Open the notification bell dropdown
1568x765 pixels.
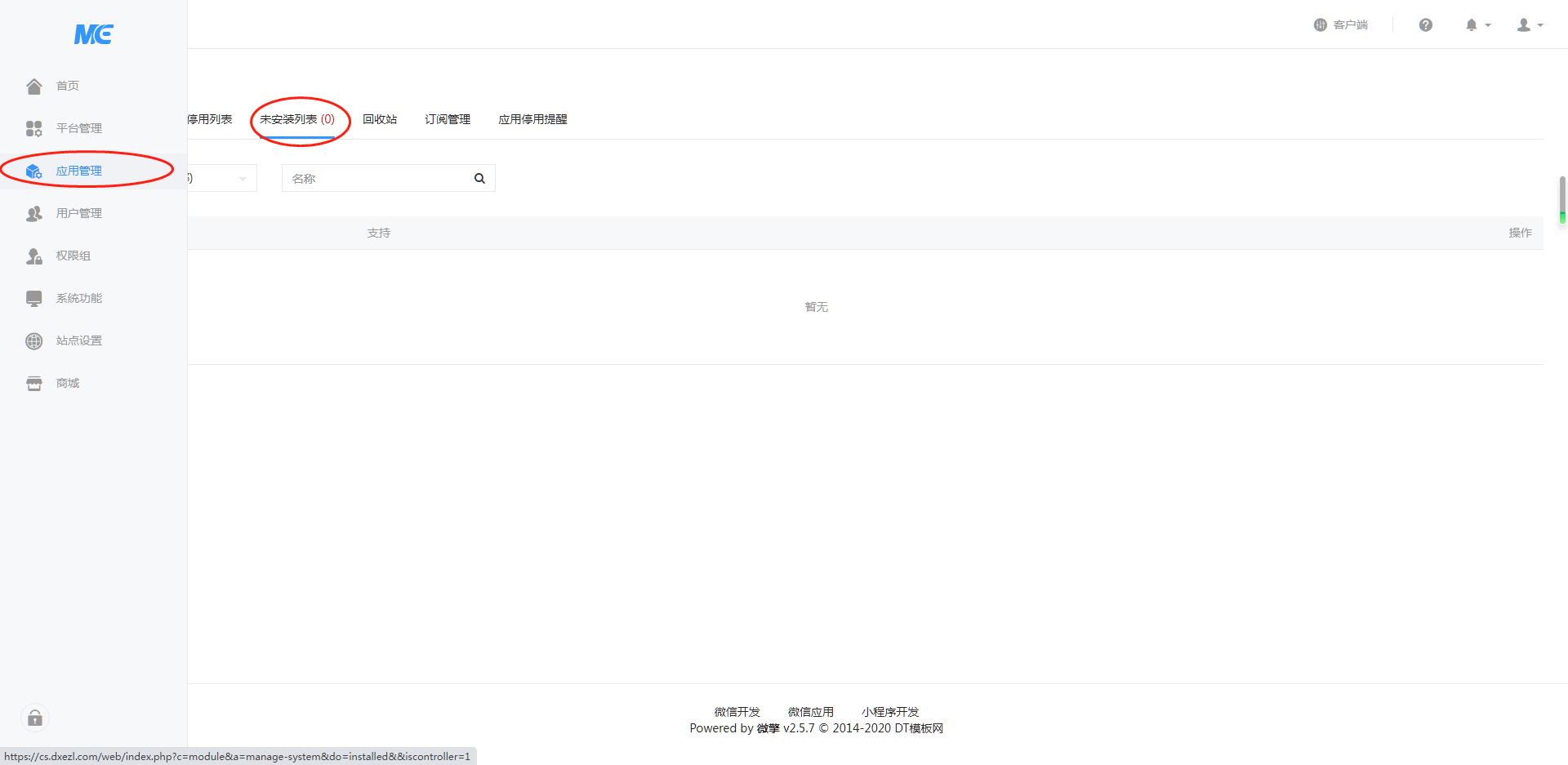coord(1477,24)
